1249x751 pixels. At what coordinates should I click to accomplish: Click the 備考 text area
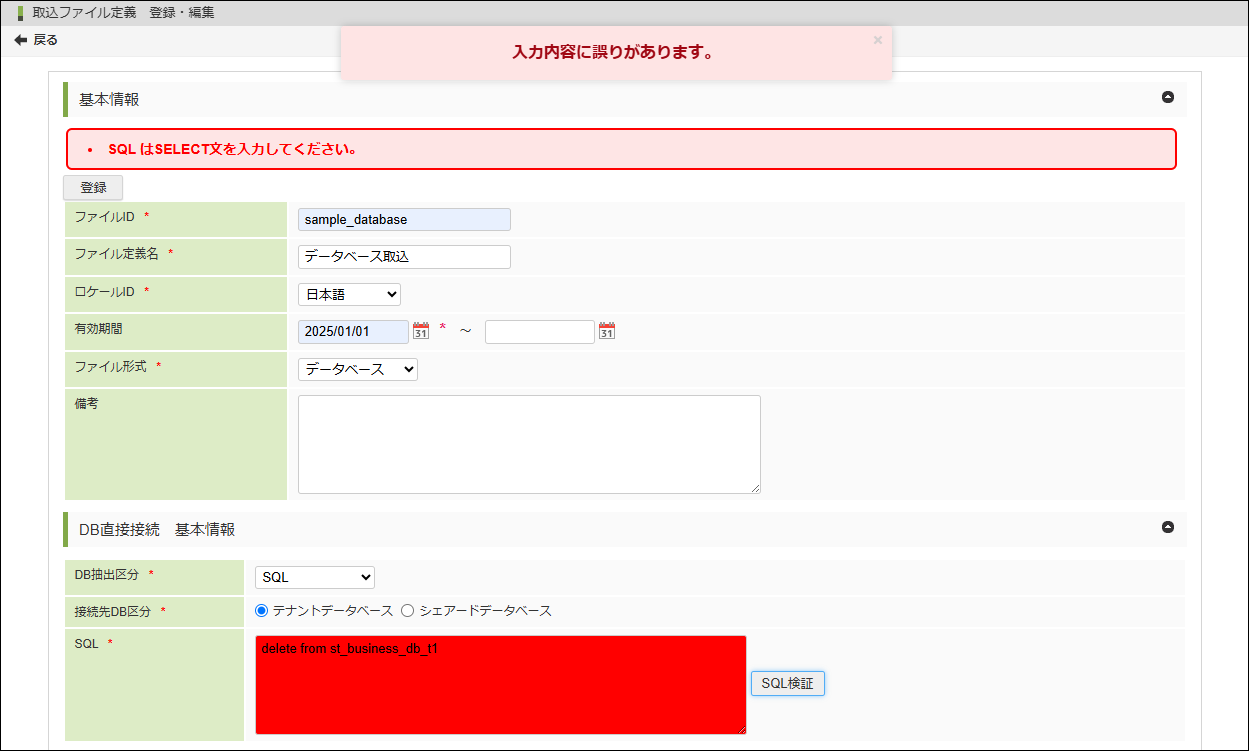pos(529,444)
